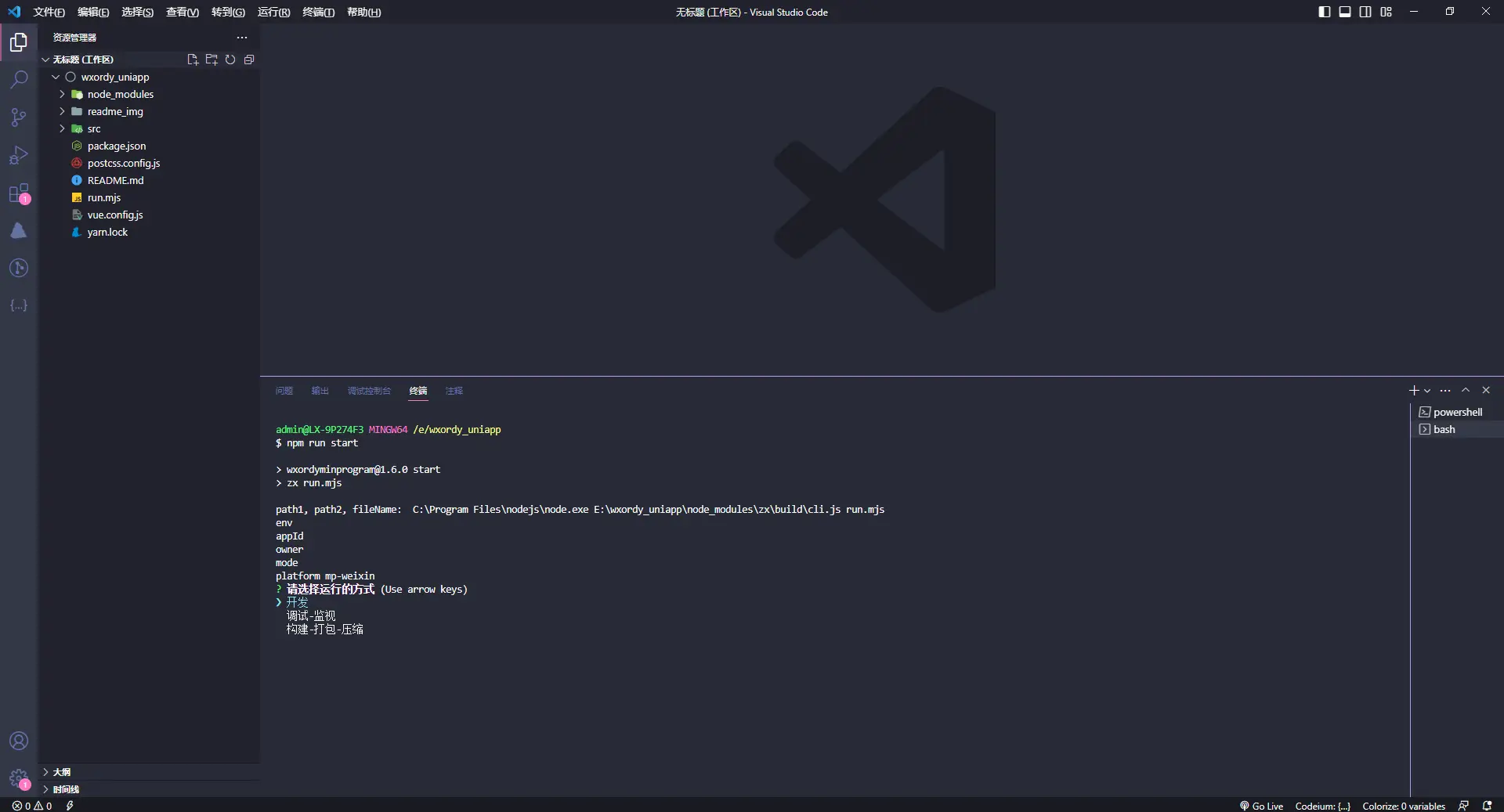Open the Explorer view in activity bar
Image resolution: width=1504 pixels, height=812 pixels.
(19, 42)
